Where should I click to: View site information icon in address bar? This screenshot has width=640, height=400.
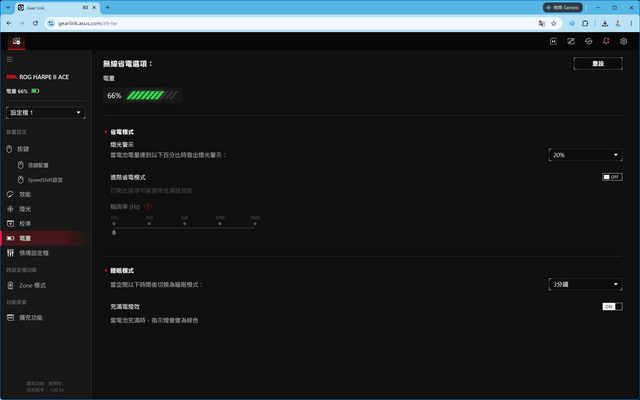pos(51,23)
